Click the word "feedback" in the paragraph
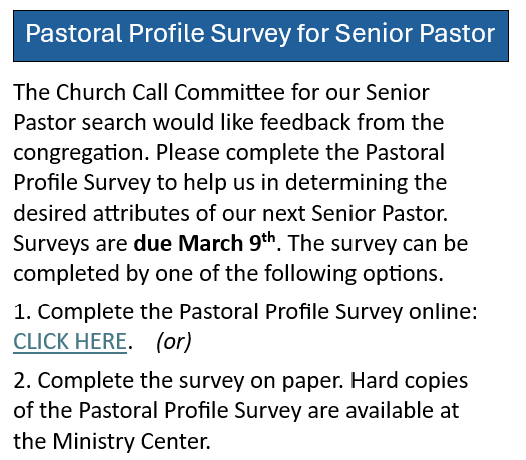 (305, 122)
